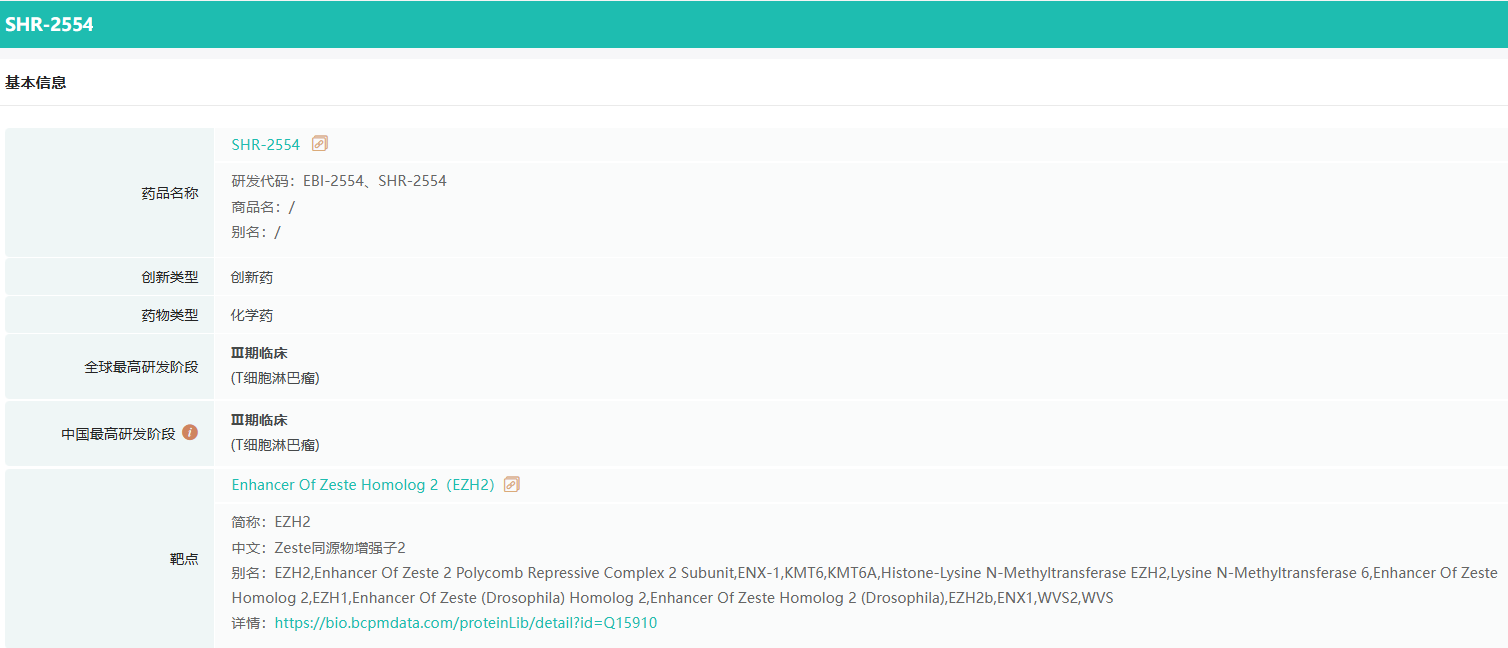Click (T细胞淋巴瘤) under 中国最高研发阶段
1508x648 pixels.
pos(275,445)
